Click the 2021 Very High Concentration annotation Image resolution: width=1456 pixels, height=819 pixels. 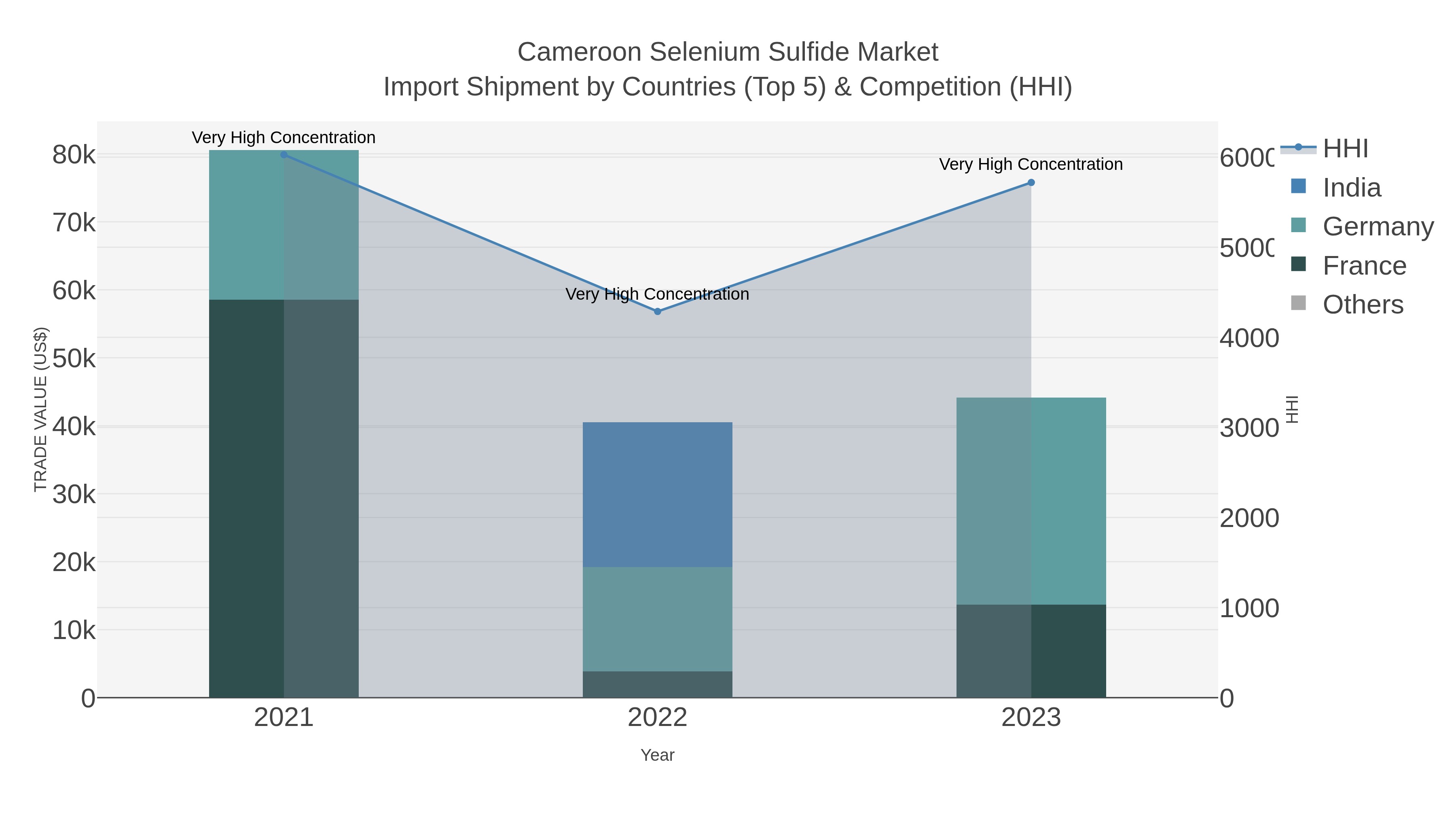(x=284, y=138)
